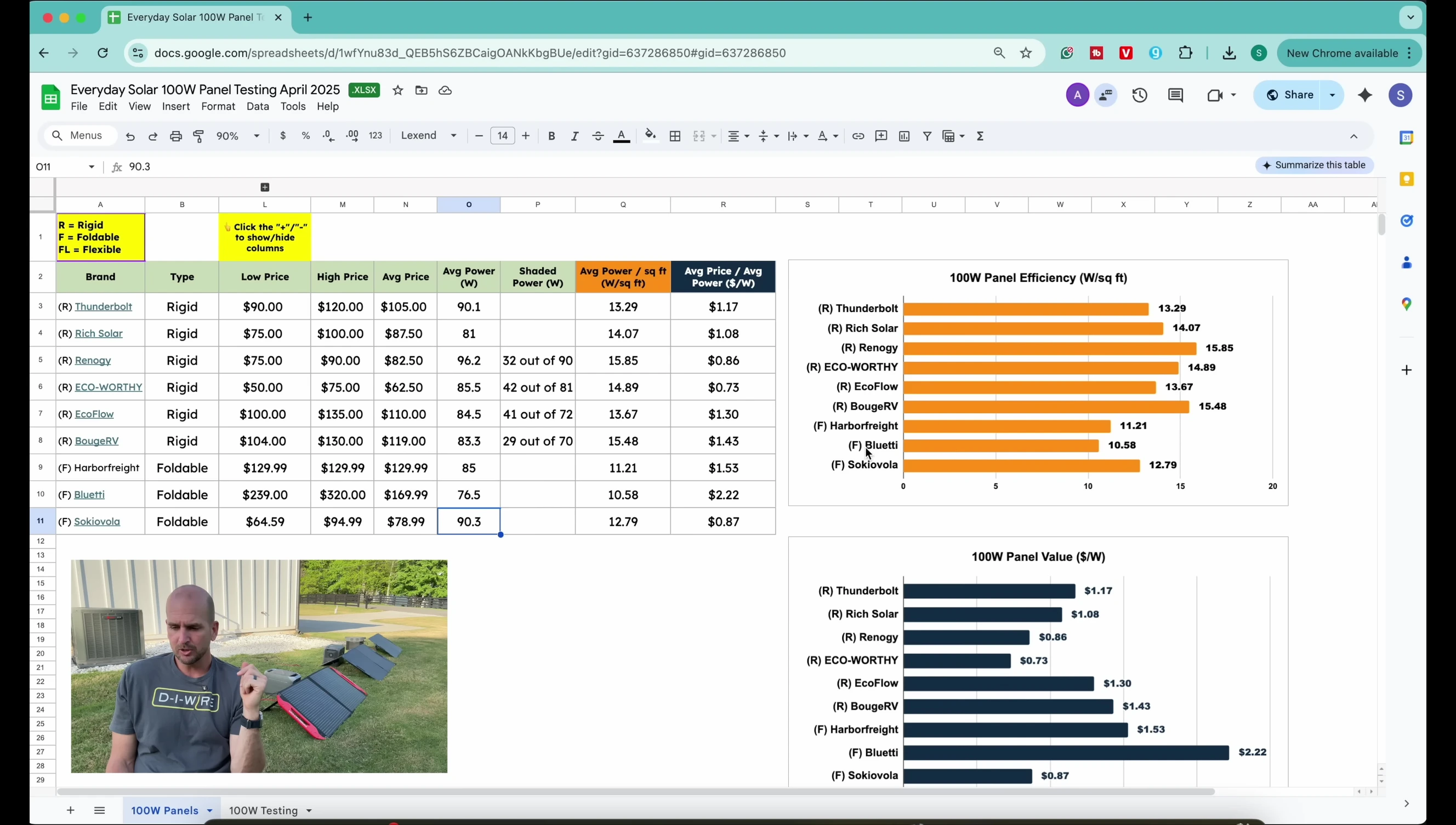View cloud document status icon

coord(445,90)
